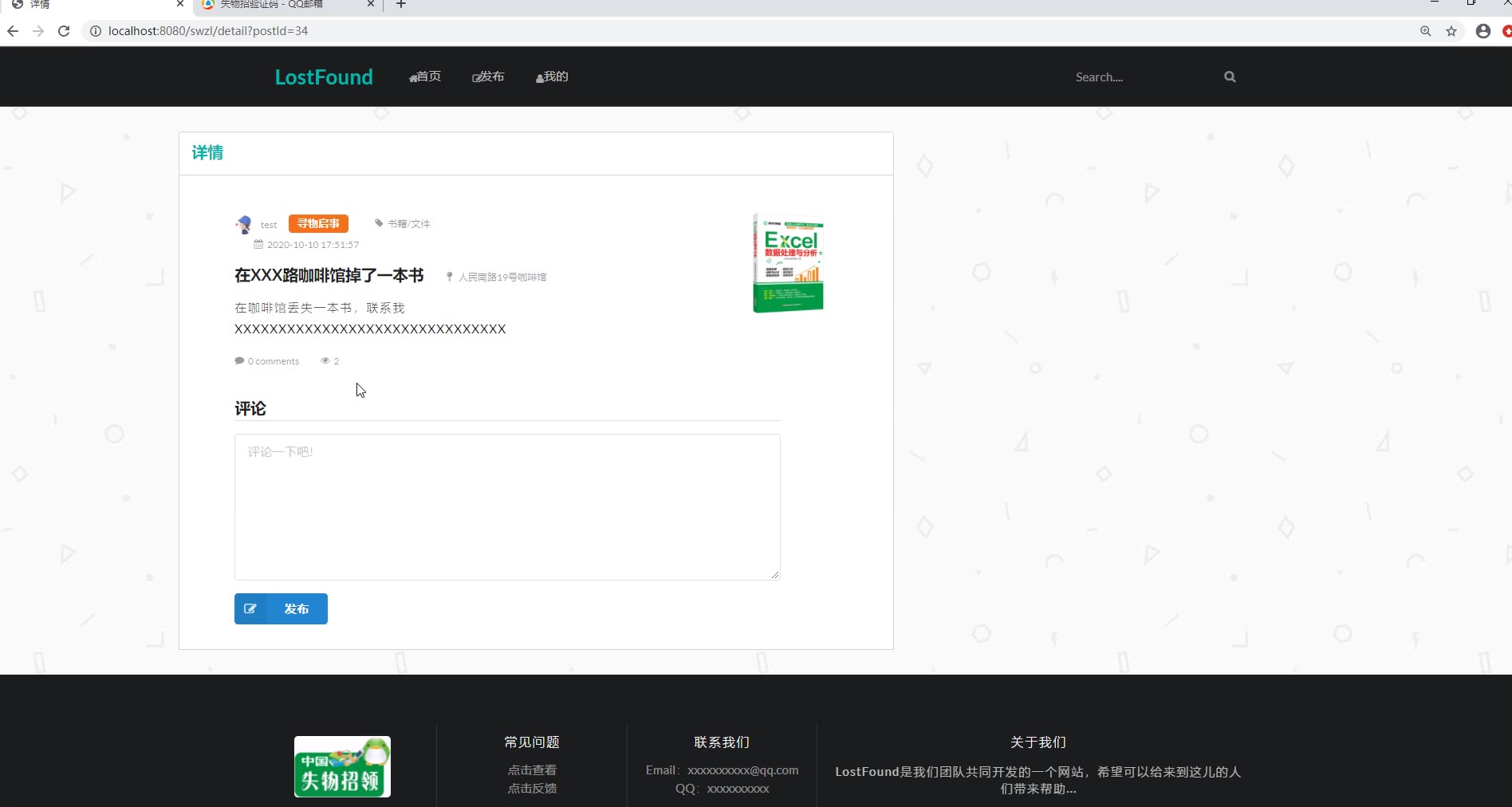The width and height of the screenshot is (1512, 807).
Task: Click the 0 comments link
Action: point(274,361)
